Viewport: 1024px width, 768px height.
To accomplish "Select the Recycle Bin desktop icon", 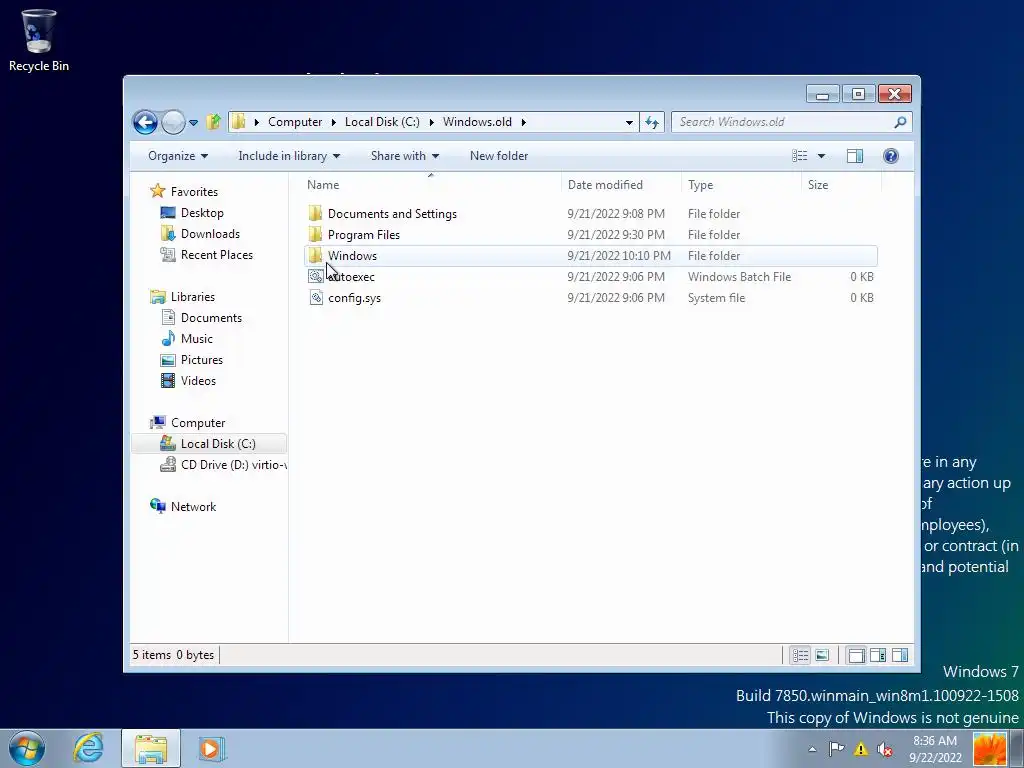I will 39,40.
